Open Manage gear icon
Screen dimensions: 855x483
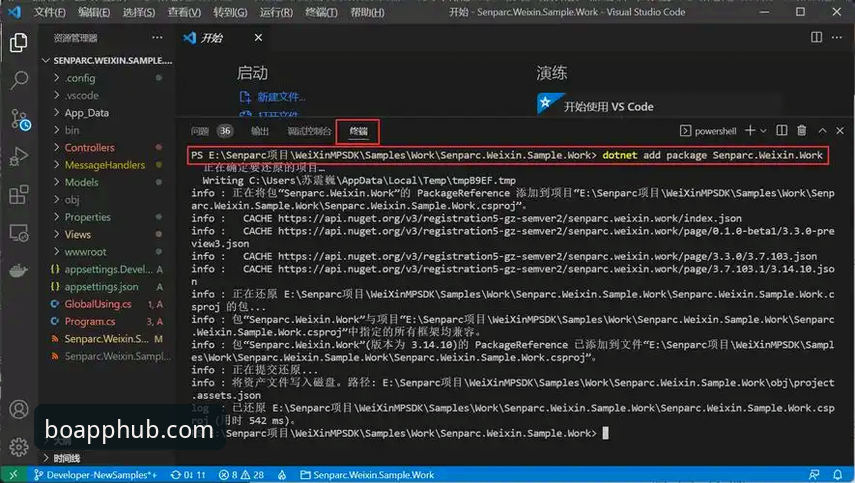click(19, 446)
